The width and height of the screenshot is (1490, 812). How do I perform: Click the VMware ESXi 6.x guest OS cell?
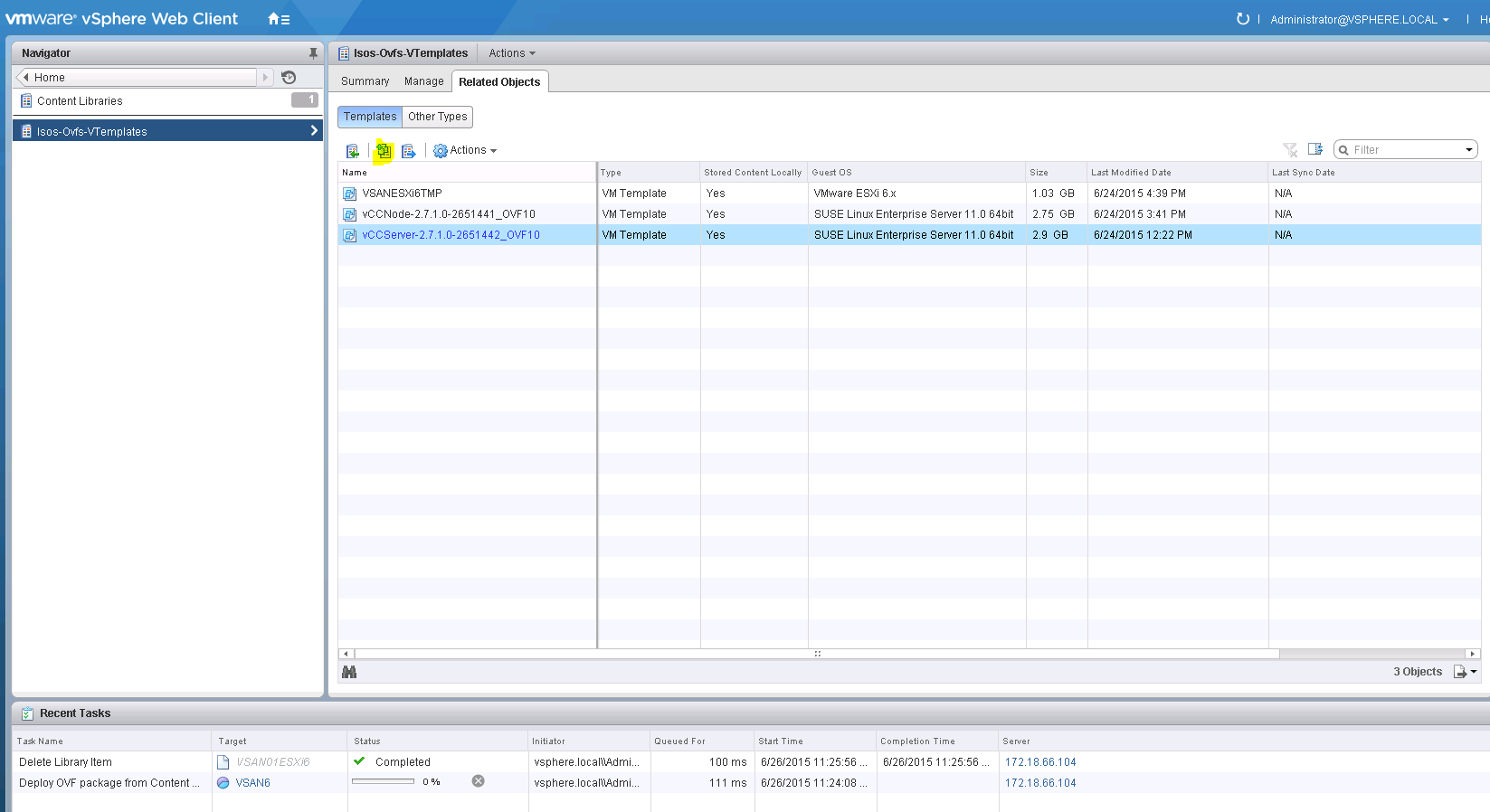pos(855,194)
